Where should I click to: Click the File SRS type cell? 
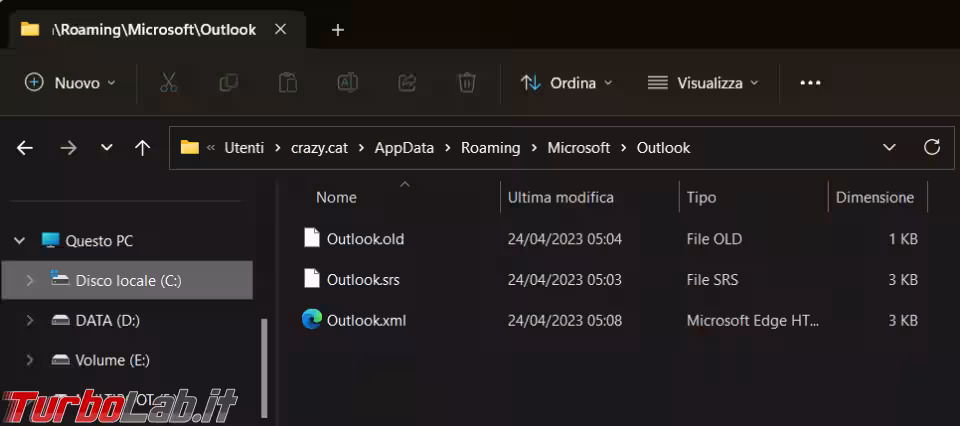pyautogui.click(x=712, y=280)
